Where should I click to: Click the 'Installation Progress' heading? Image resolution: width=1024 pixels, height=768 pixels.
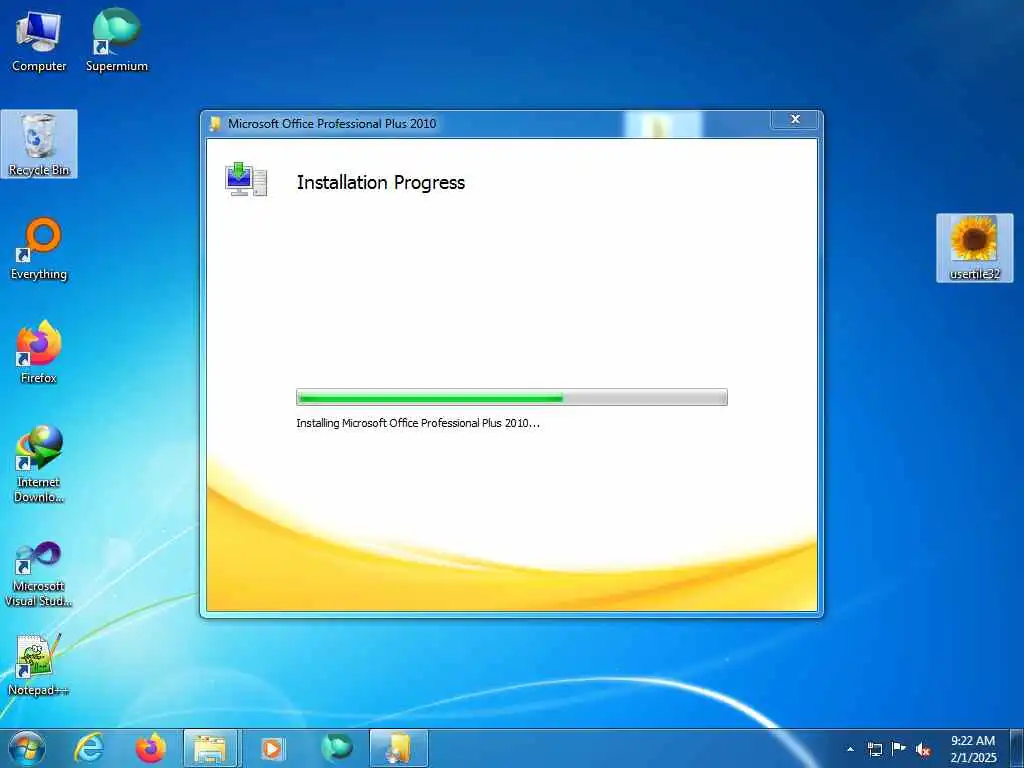coord(381,182)
